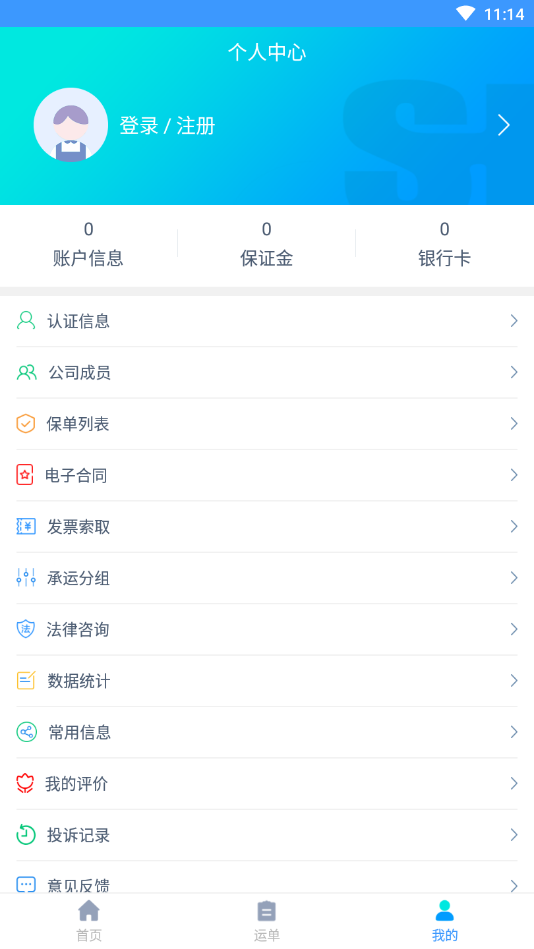The height and width of the screenshot is (949, 534).
Task: Tap the 承运分组 sliders icon
Action: pos(26,578)
